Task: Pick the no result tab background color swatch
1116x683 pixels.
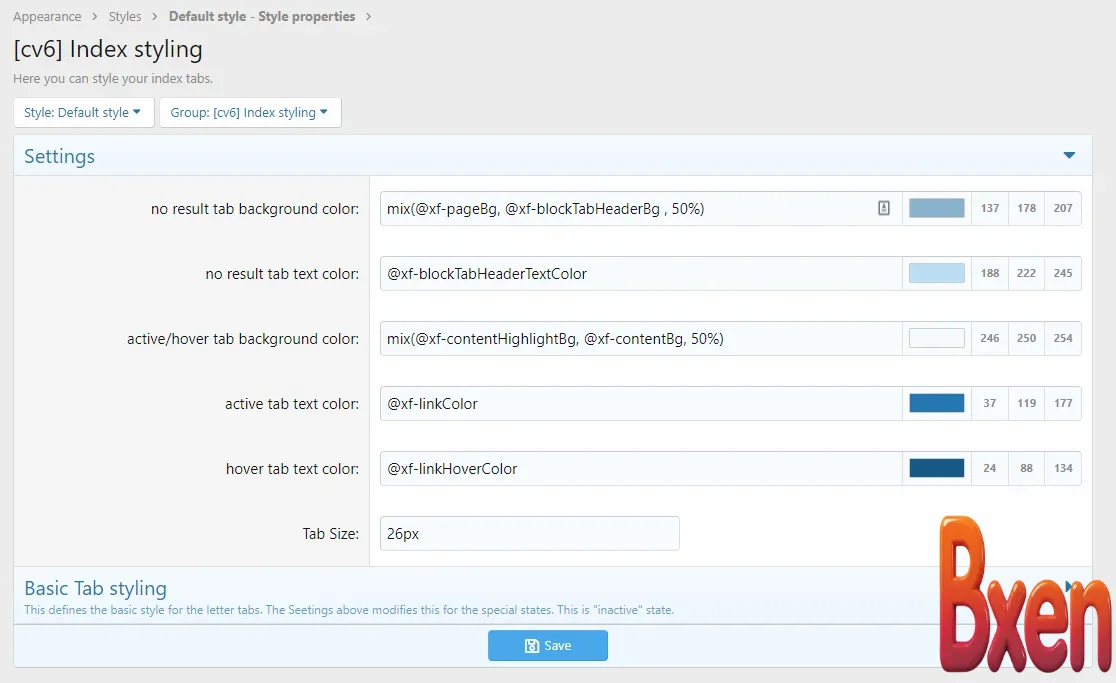Action: click(936, 208)
